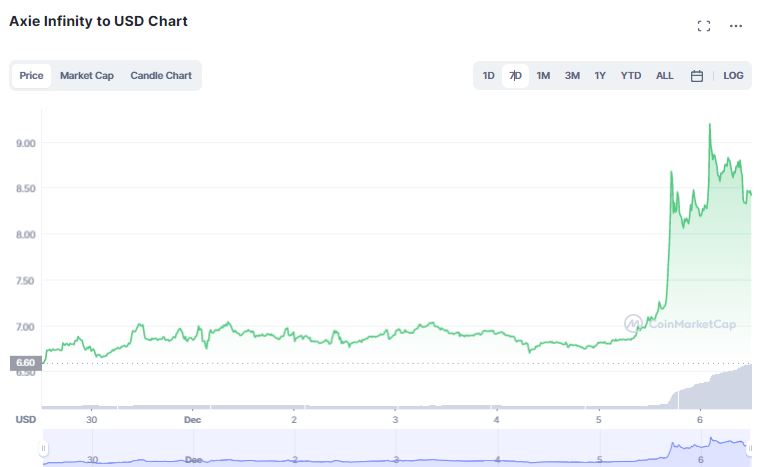The height and width of the screenshot is (467, 760).
Task: Click the 7.50 y-axis label
Action: pos(25,281)
